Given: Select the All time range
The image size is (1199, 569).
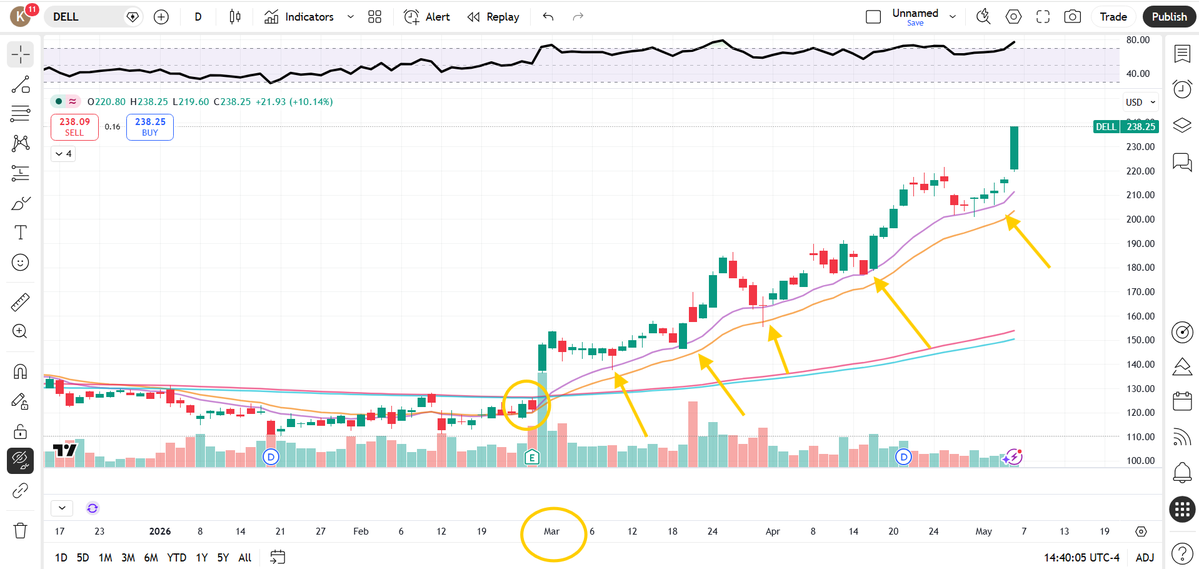Looking at the screenshot, I should tap(245, 558).
